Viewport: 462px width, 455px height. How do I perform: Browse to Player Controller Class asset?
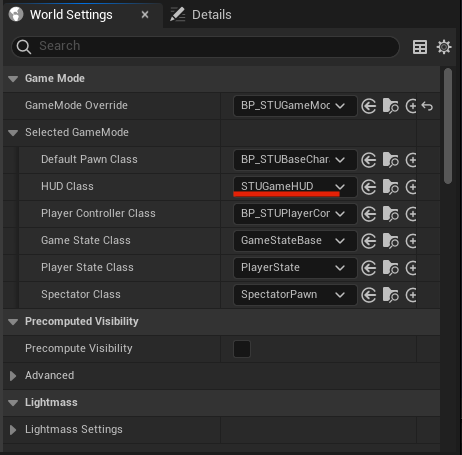pos(390,214)
